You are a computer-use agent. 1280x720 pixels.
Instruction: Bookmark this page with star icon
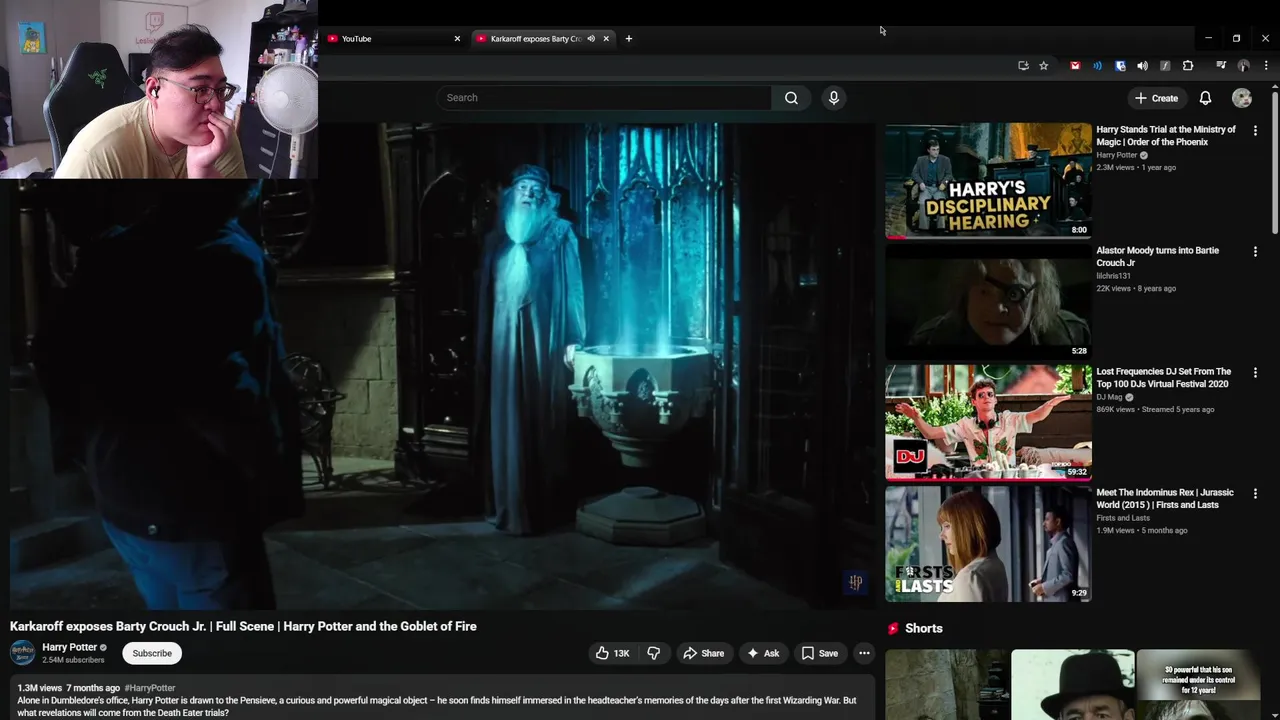(x=1043, y=66)
